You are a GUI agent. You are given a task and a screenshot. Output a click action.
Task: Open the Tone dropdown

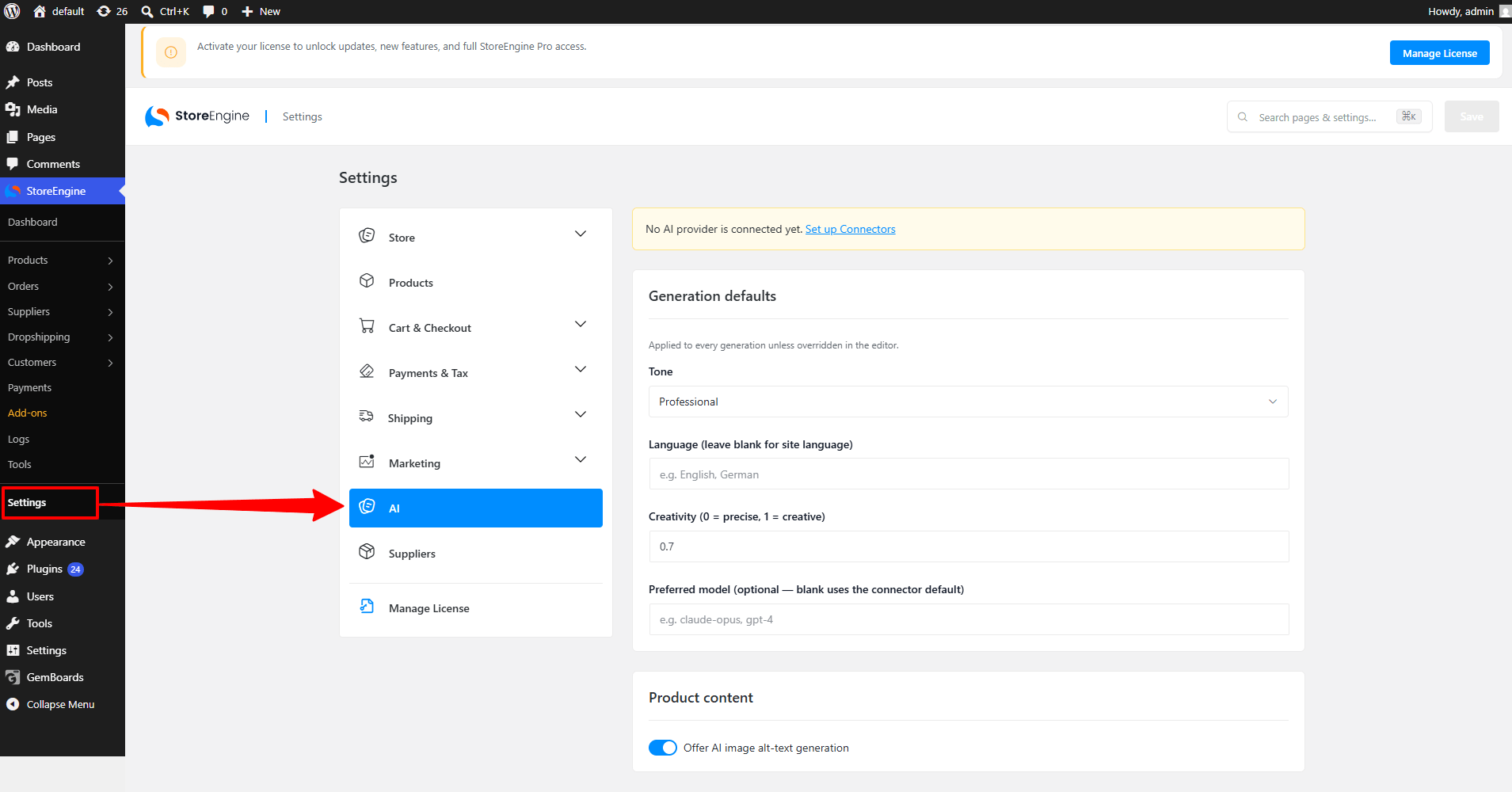pos(968,402)
